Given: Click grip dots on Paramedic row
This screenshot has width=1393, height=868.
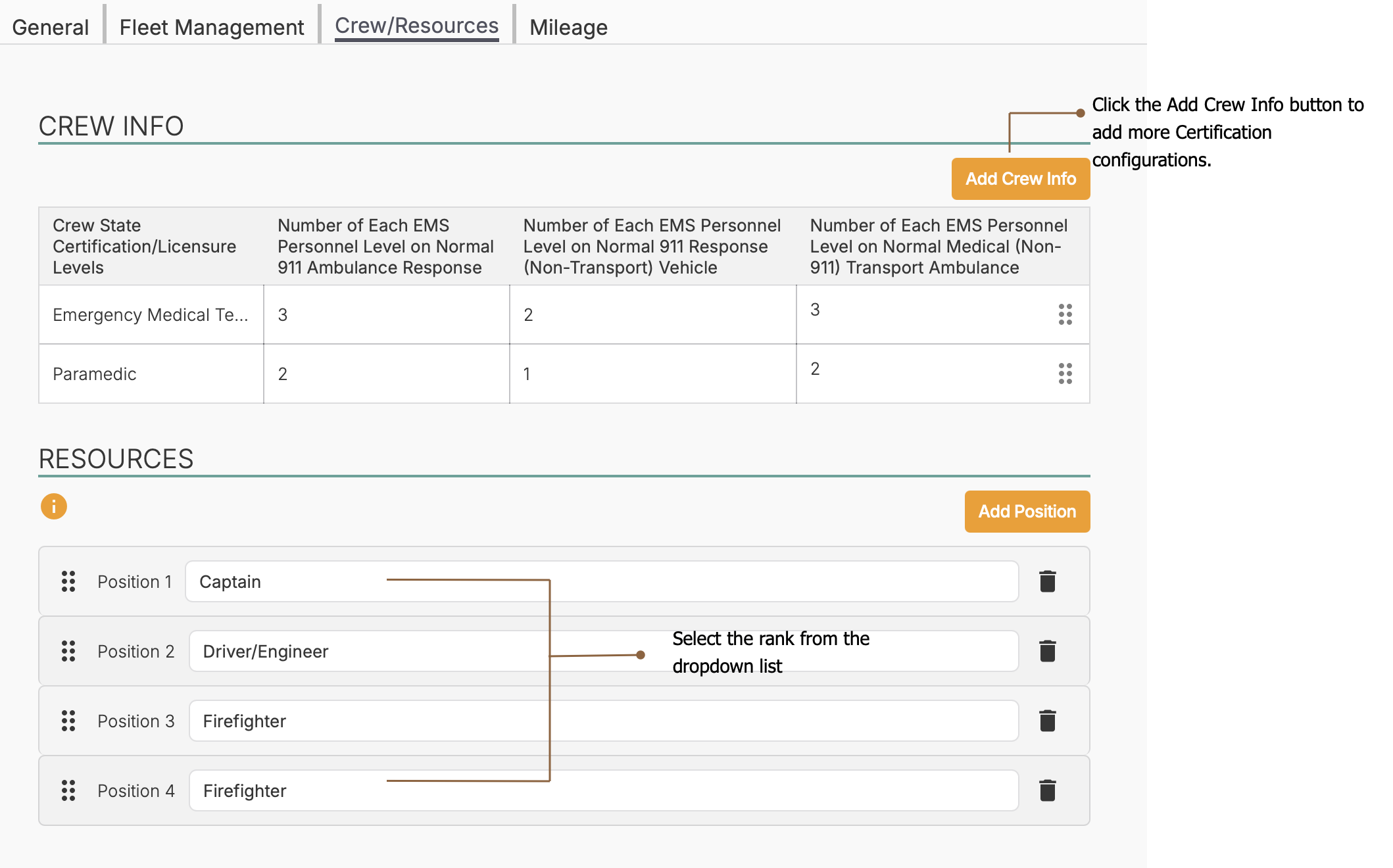Looking at the screenshot, I should [1065, 374].
